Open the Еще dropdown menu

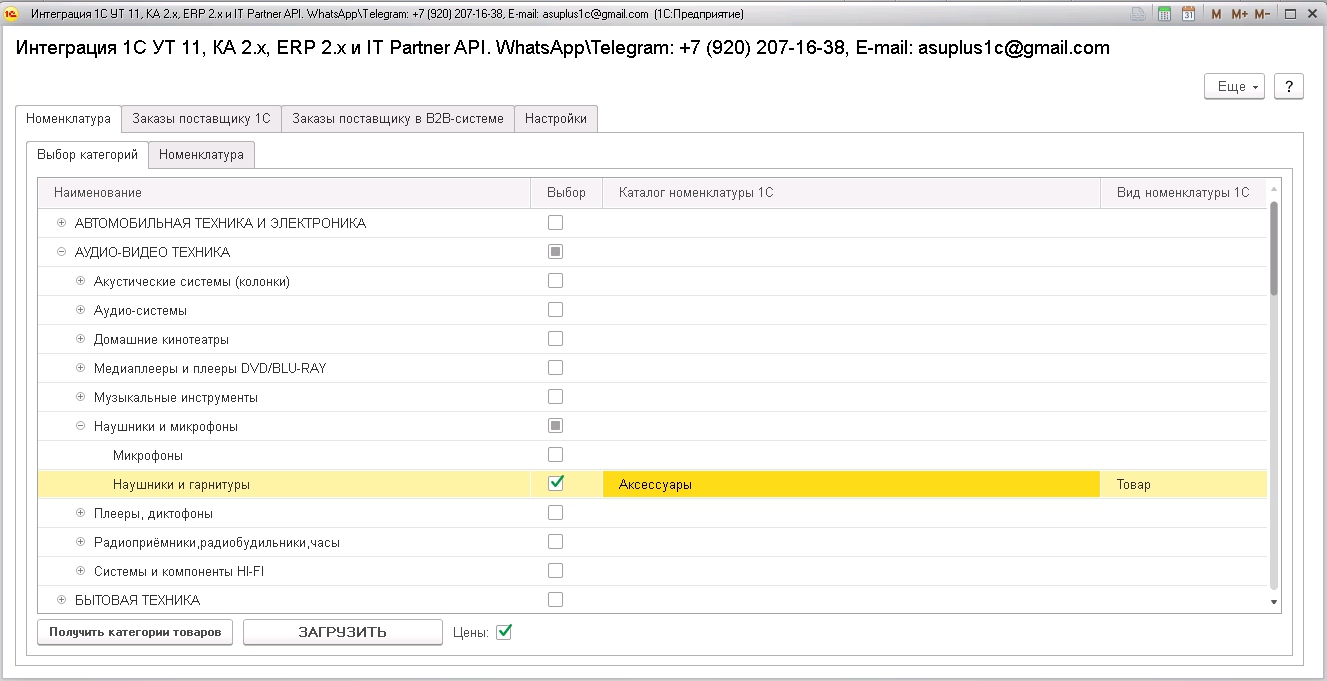[1235, 86]
